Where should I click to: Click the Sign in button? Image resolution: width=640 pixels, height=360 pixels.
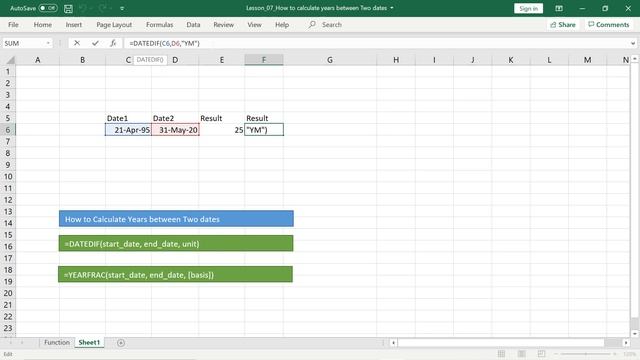pos(529,8)
